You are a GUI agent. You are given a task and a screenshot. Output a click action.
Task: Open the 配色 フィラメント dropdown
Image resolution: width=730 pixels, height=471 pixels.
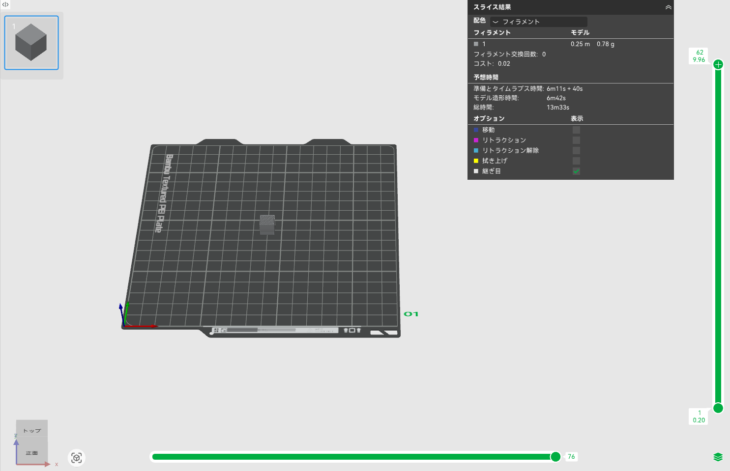click(x=538, y=21)
